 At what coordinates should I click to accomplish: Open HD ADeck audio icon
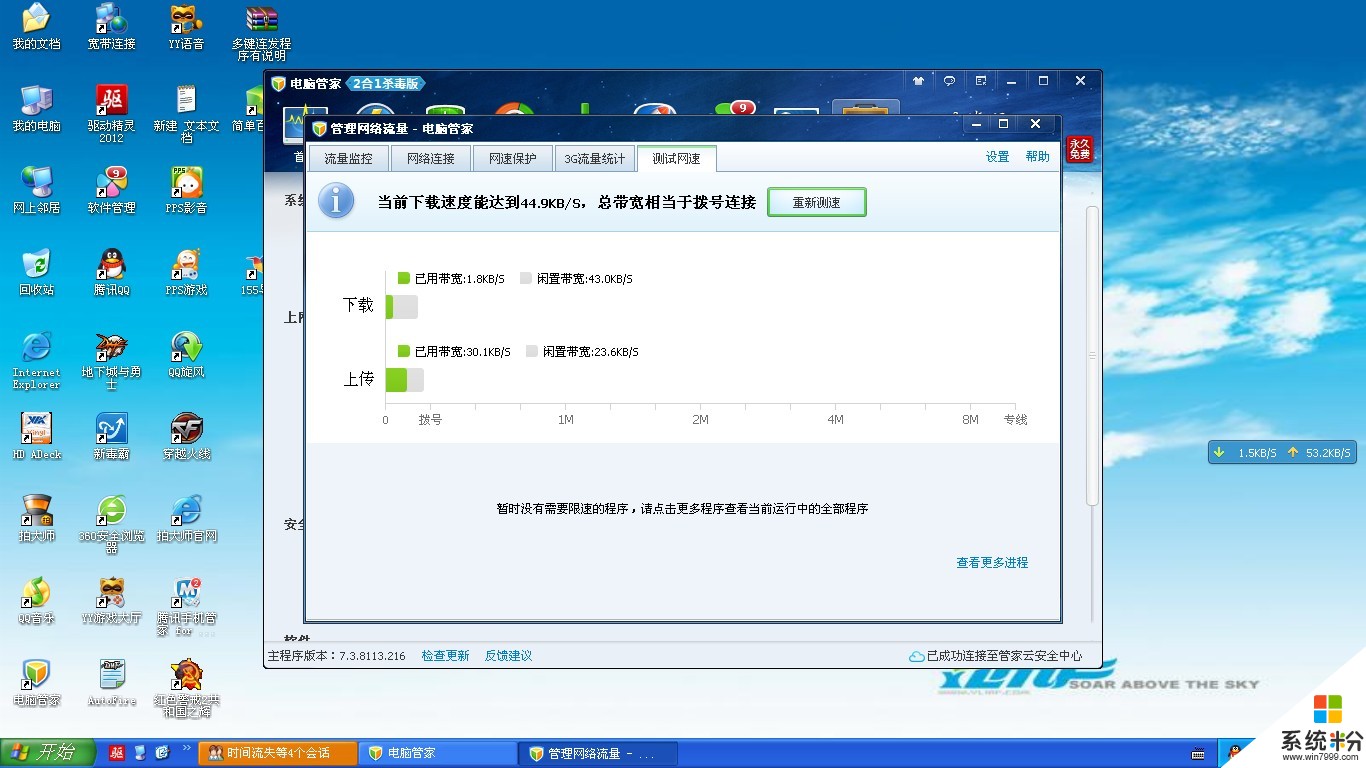click(36, 436)
